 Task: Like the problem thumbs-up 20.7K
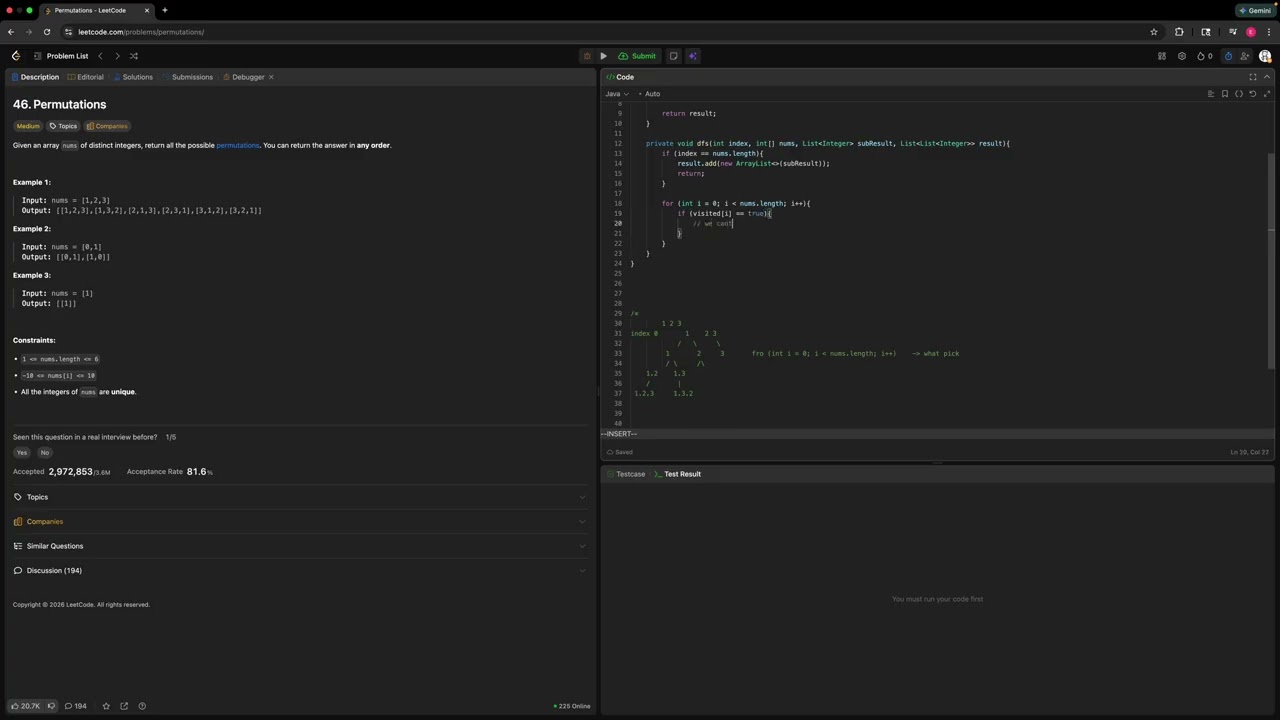pyautogui.click(x=25, y=706)
